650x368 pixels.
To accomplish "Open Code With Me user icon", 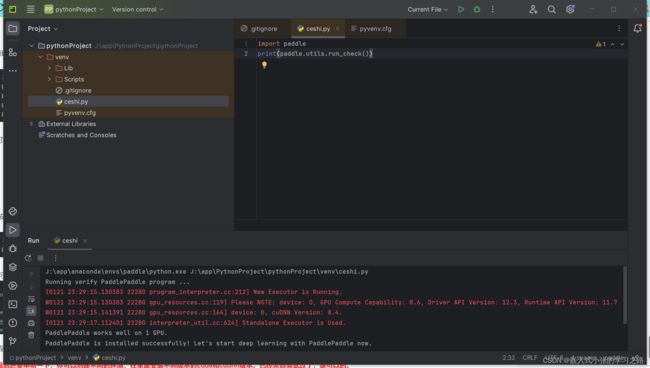I will [x=533, y=9].
